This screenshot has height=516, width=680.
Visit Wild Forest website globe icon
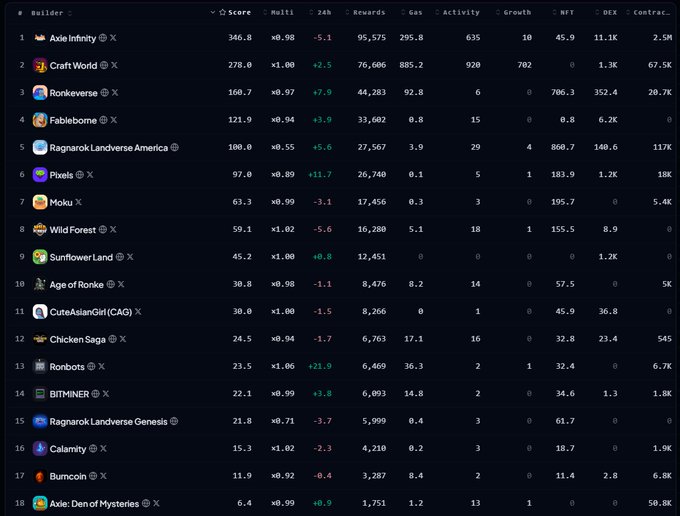pyautogui.click(x=103, y=229)
